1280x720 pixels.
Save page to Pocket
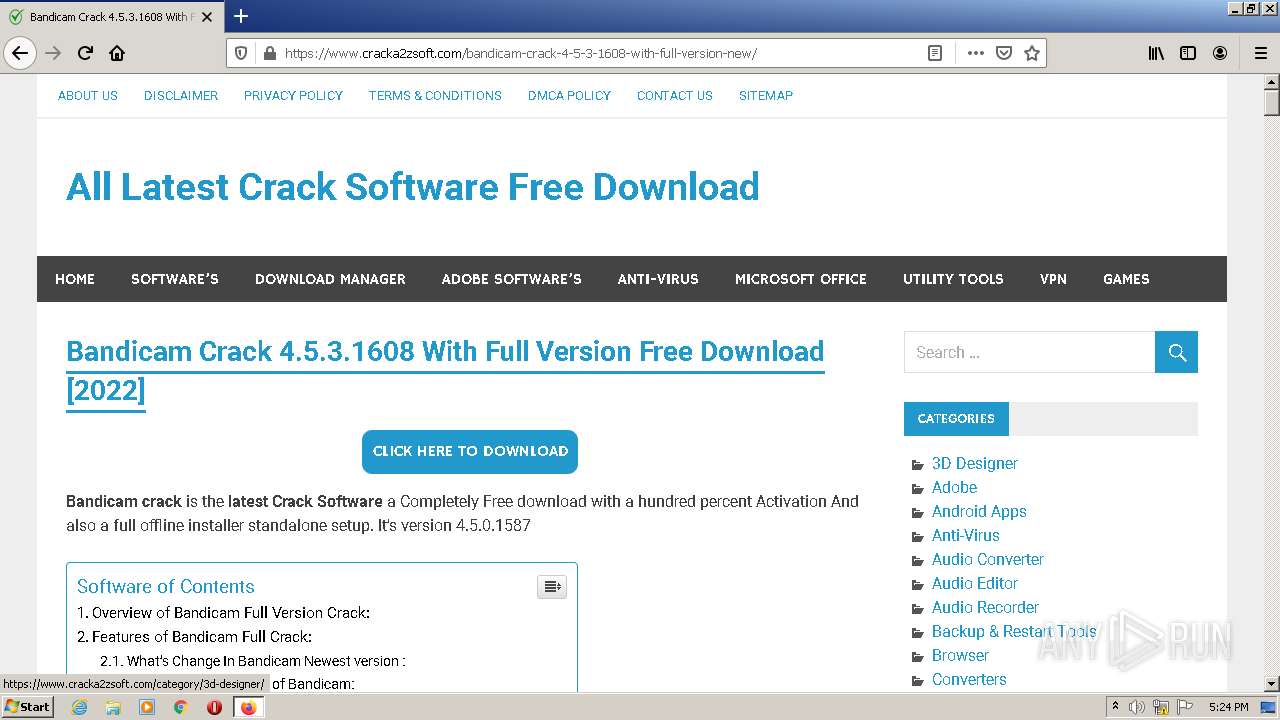coord(1003,53)
